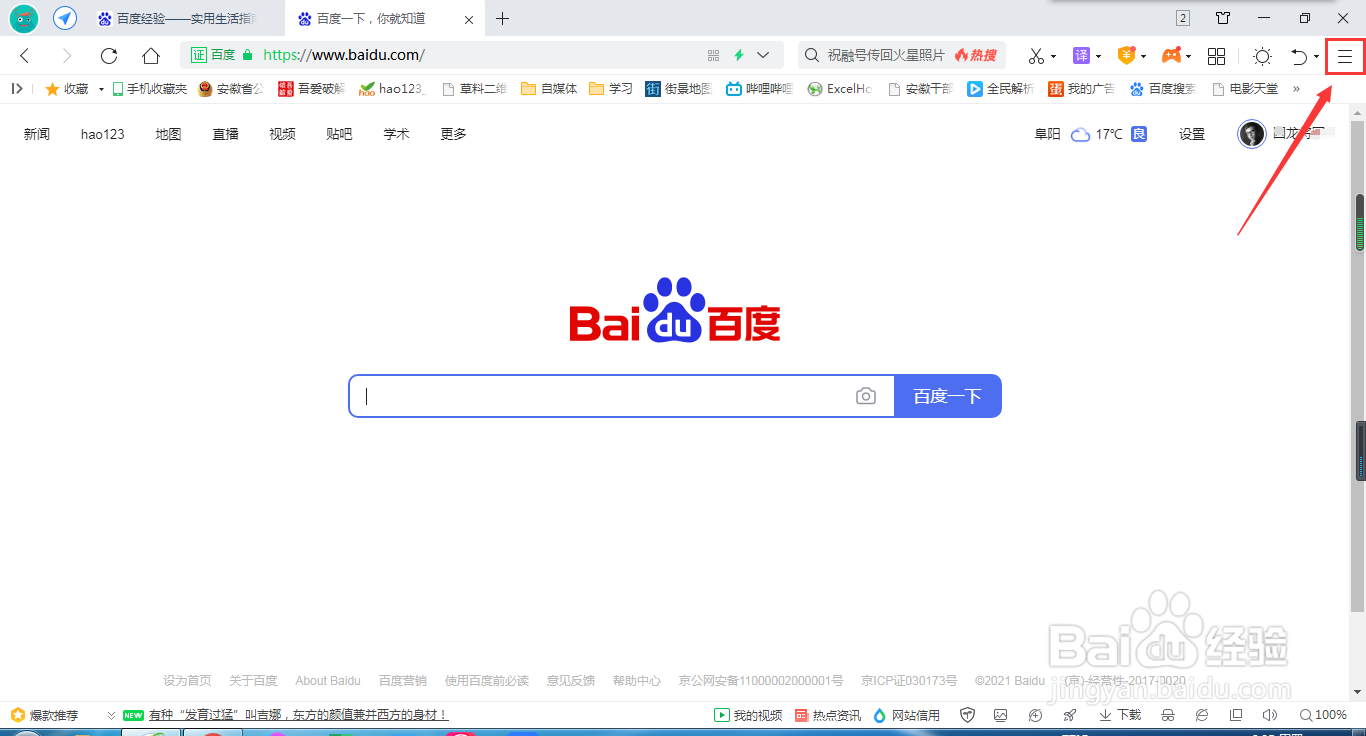Open 直播 in Baidu top nav
The image size is (1366, 736).
[225, 134]
